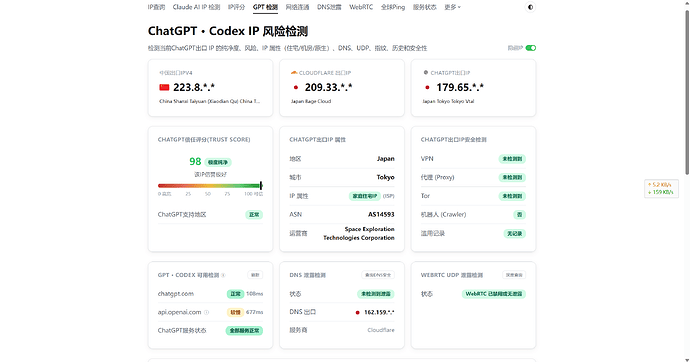Click the network speed floating widget
The image size is (690, 362).
(x=661, y=189)
